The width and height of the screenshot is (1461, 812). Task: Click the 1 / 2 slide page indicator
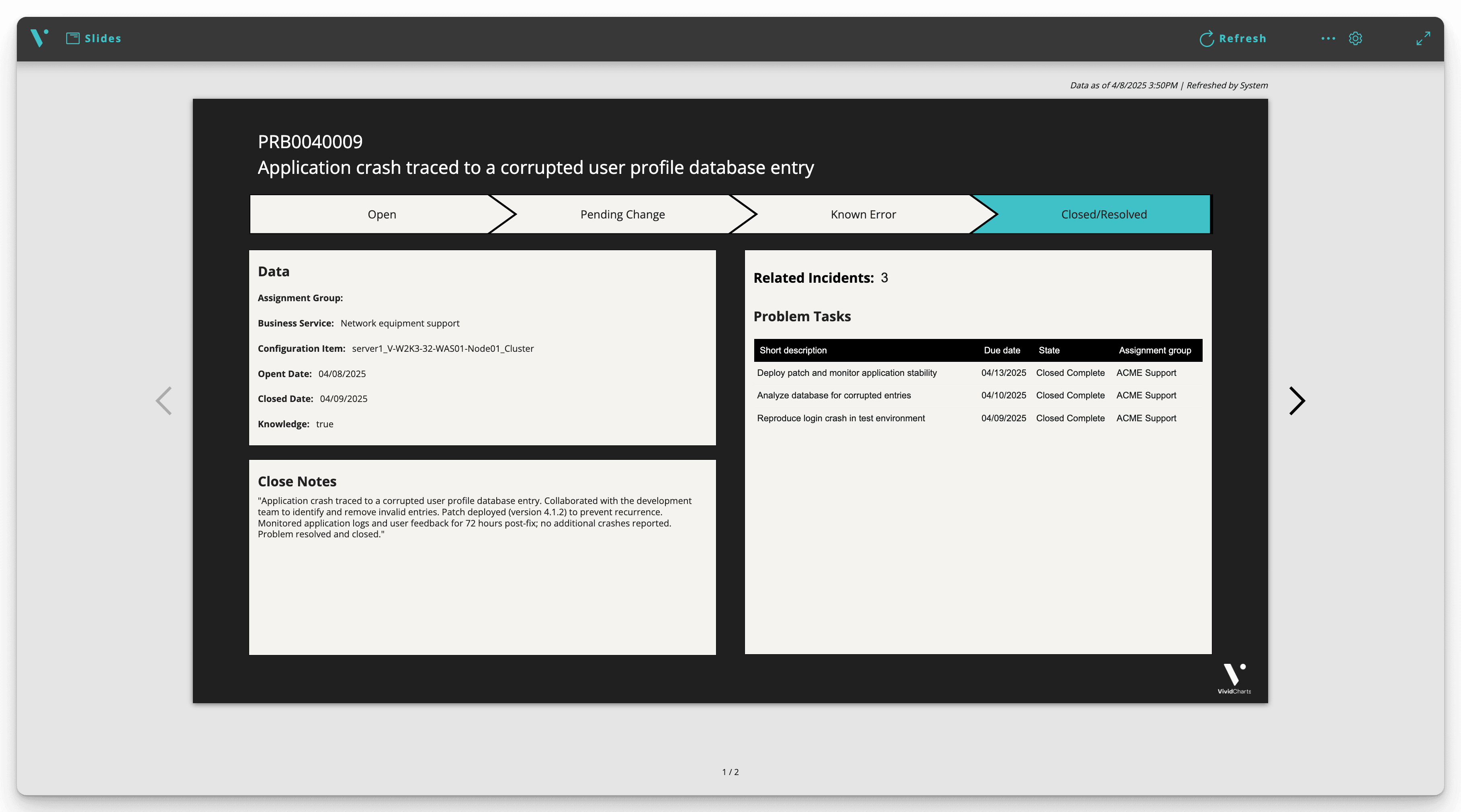pos(730,772)
